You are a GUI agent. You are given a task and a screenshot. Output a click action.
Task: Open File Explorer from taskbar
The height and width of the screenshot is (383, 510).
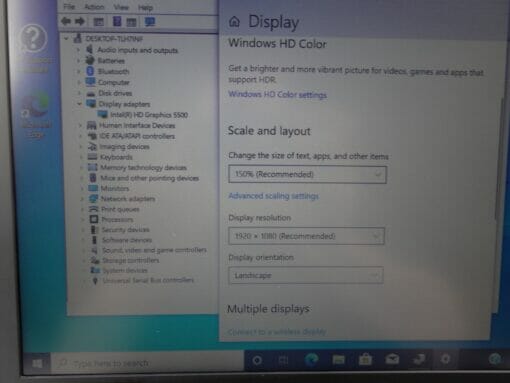tap(338, 359)
